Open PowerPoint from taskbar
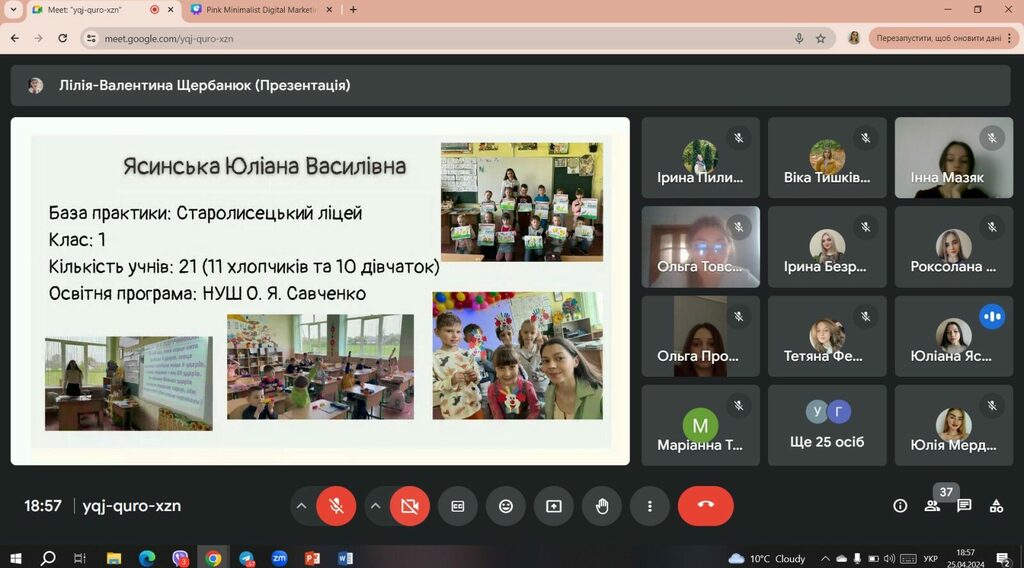This screenshot has height=568, width=1024. (x=312, y=558)
